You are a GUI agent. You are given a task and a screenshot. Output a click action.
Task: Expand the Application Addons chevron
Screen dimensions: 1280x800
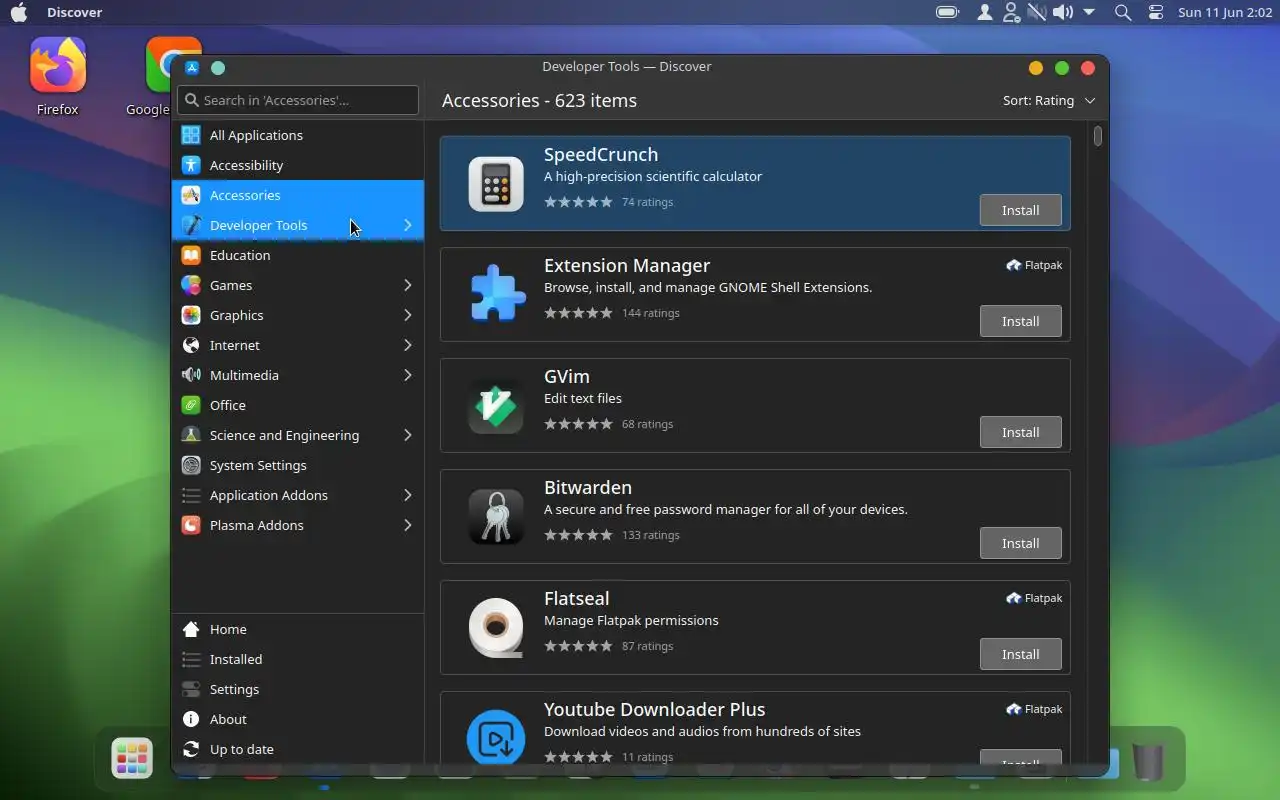click(408, 495)
